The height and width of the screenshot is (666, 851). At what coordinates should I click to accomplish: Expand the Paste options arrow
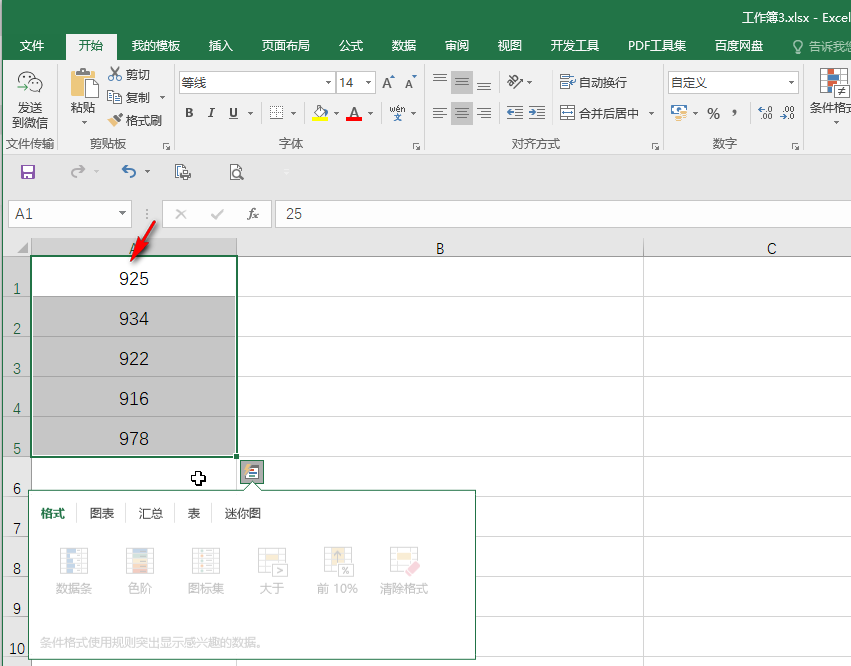(84, 123)
